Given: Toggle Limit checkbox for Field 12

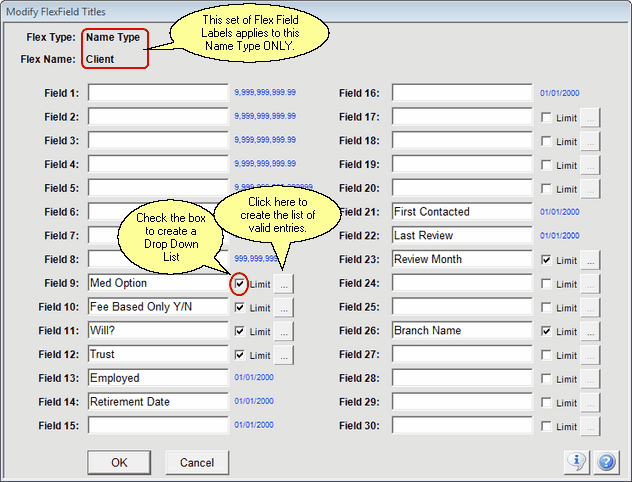Looking at the screenshot, I should pos(239,355).
